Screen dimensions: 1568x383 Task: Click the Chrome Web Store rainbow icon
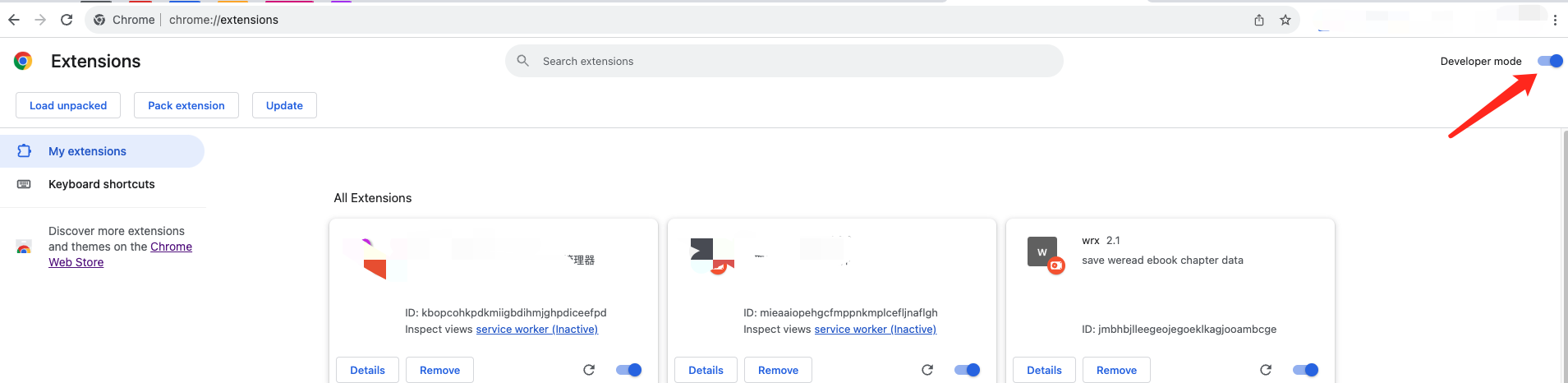tap(24, 247)
